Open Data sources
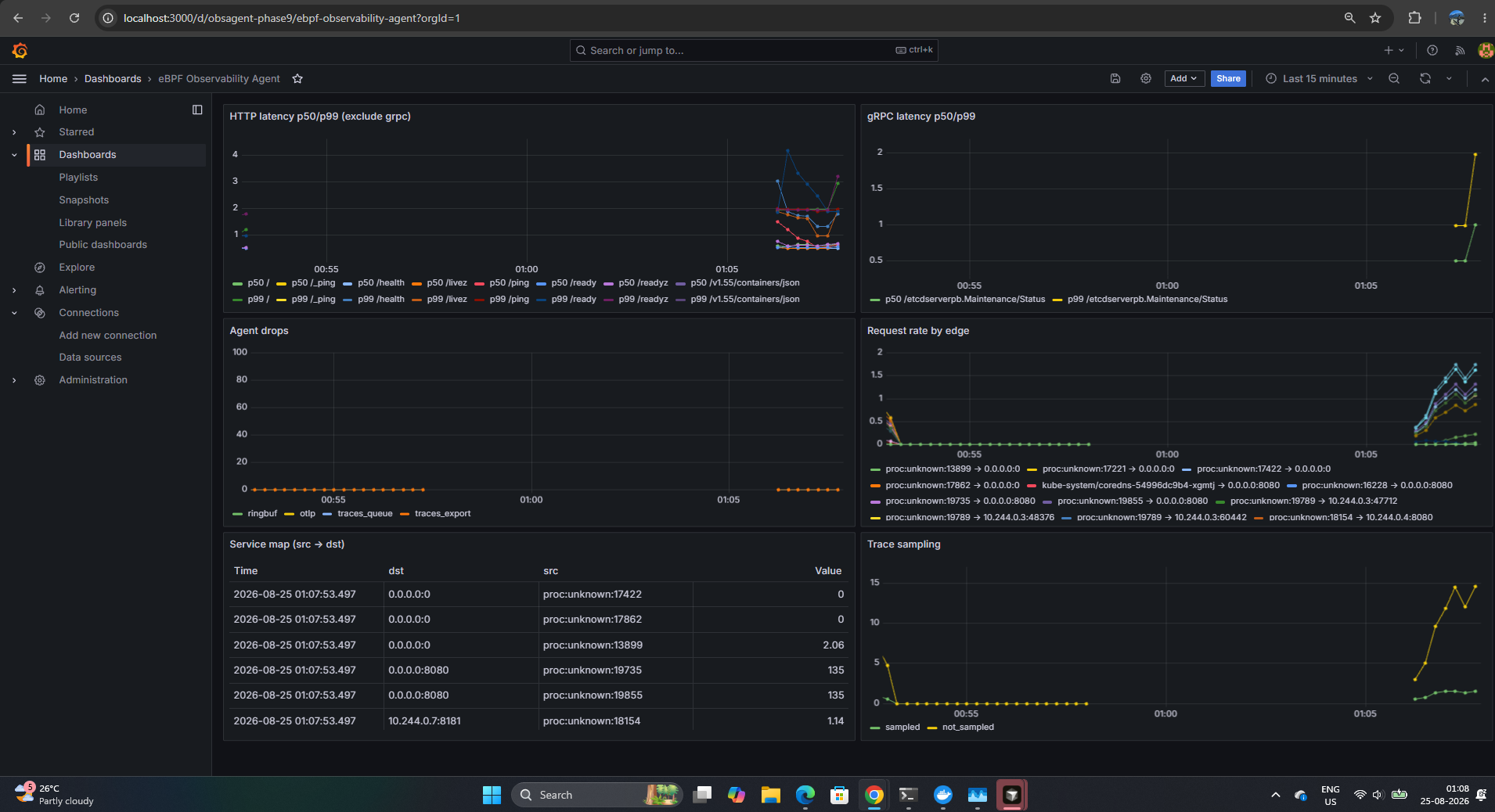This screenshot has width=1495, height=812. (90, 357)
